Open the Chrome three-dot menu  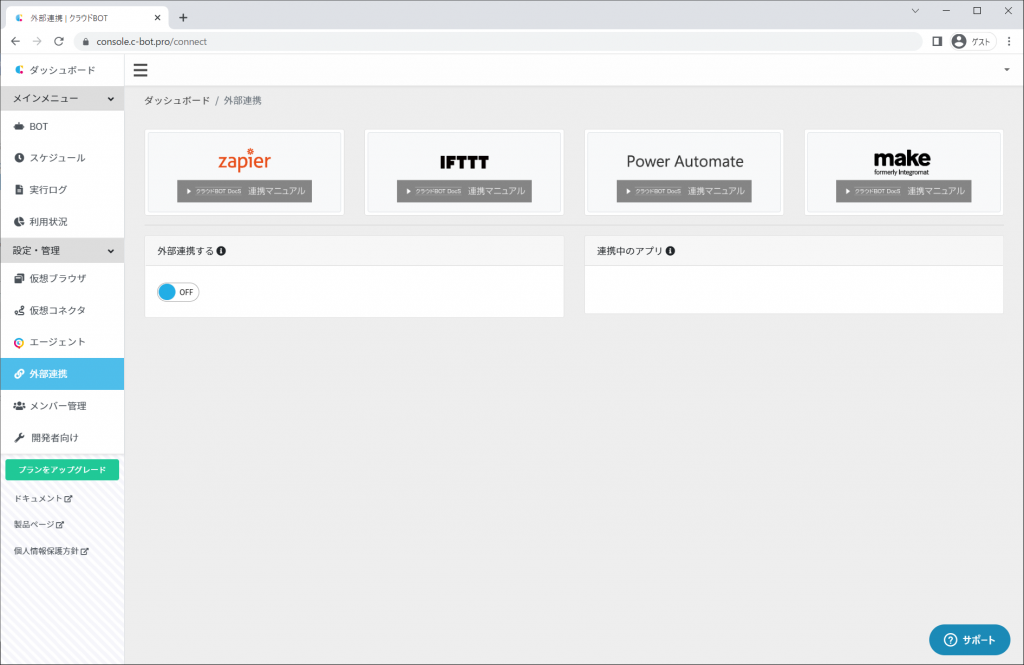(x=1009, y=41)
